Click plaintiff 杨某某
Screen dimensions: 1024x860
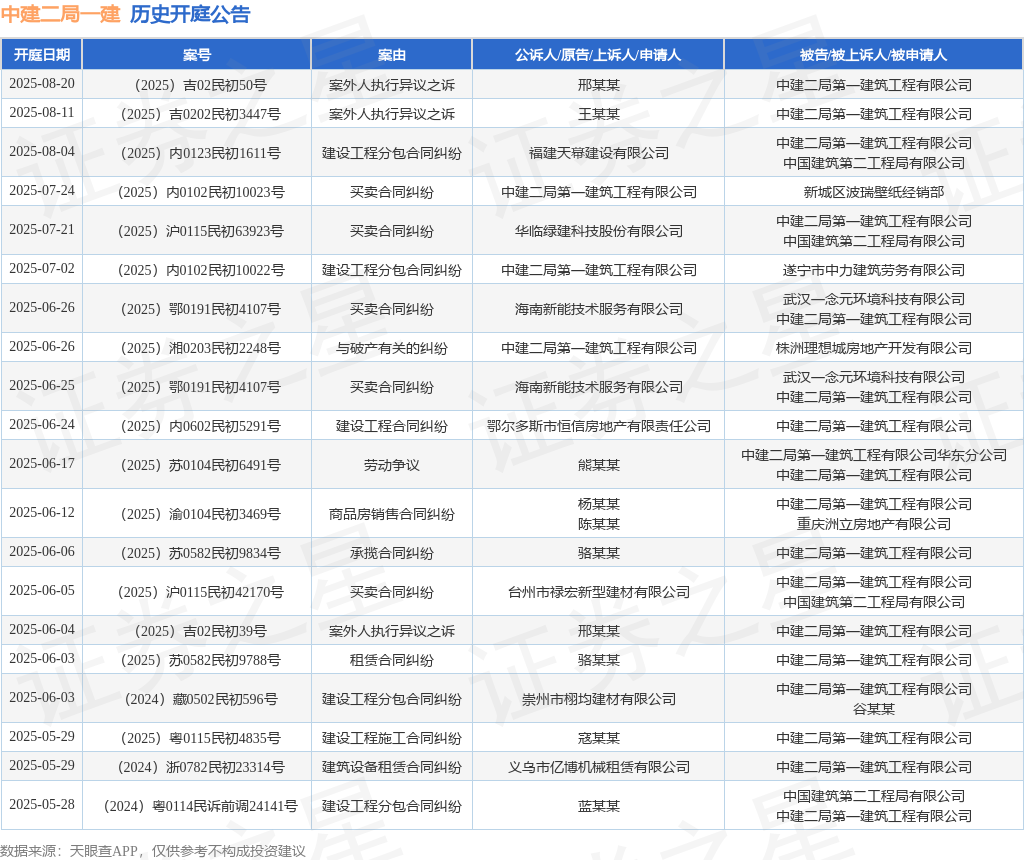click(x=598, y=504)
